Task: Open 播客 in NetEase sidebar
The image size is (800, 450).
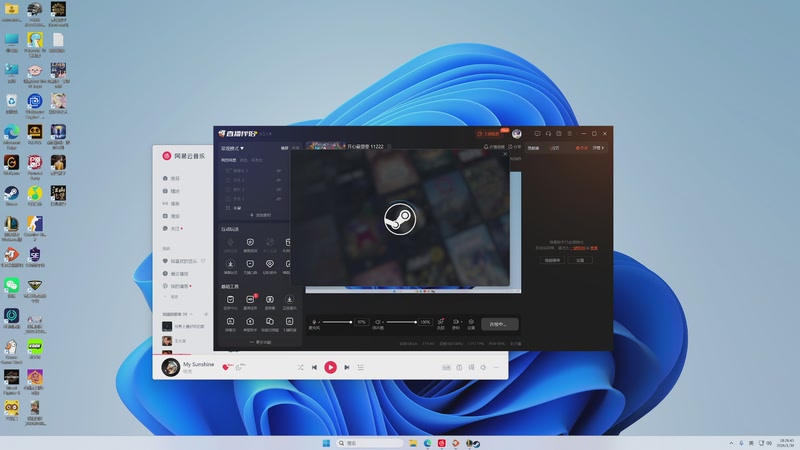Action: (171, 204)
